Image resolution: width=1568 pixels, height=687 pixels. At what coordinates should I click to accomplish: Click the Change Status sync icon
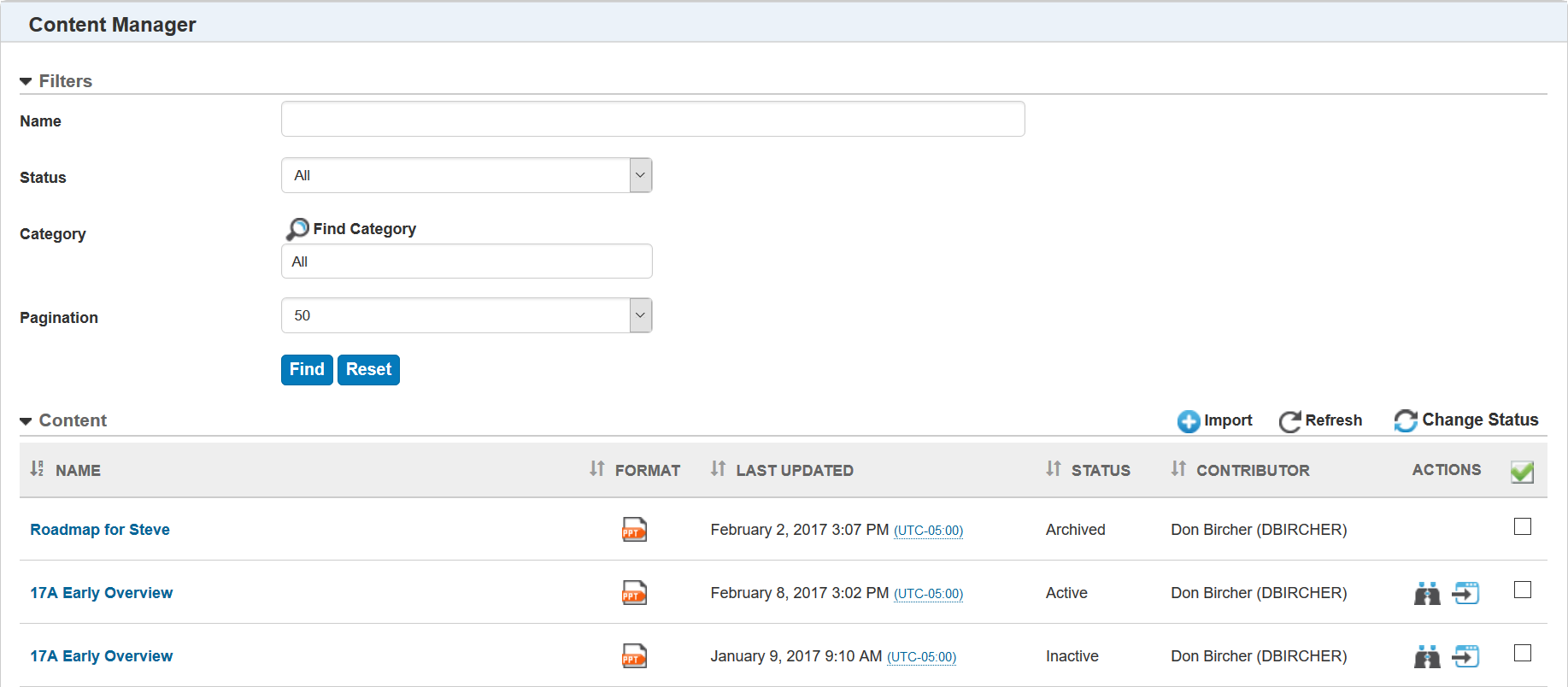tap(1405, 420)
